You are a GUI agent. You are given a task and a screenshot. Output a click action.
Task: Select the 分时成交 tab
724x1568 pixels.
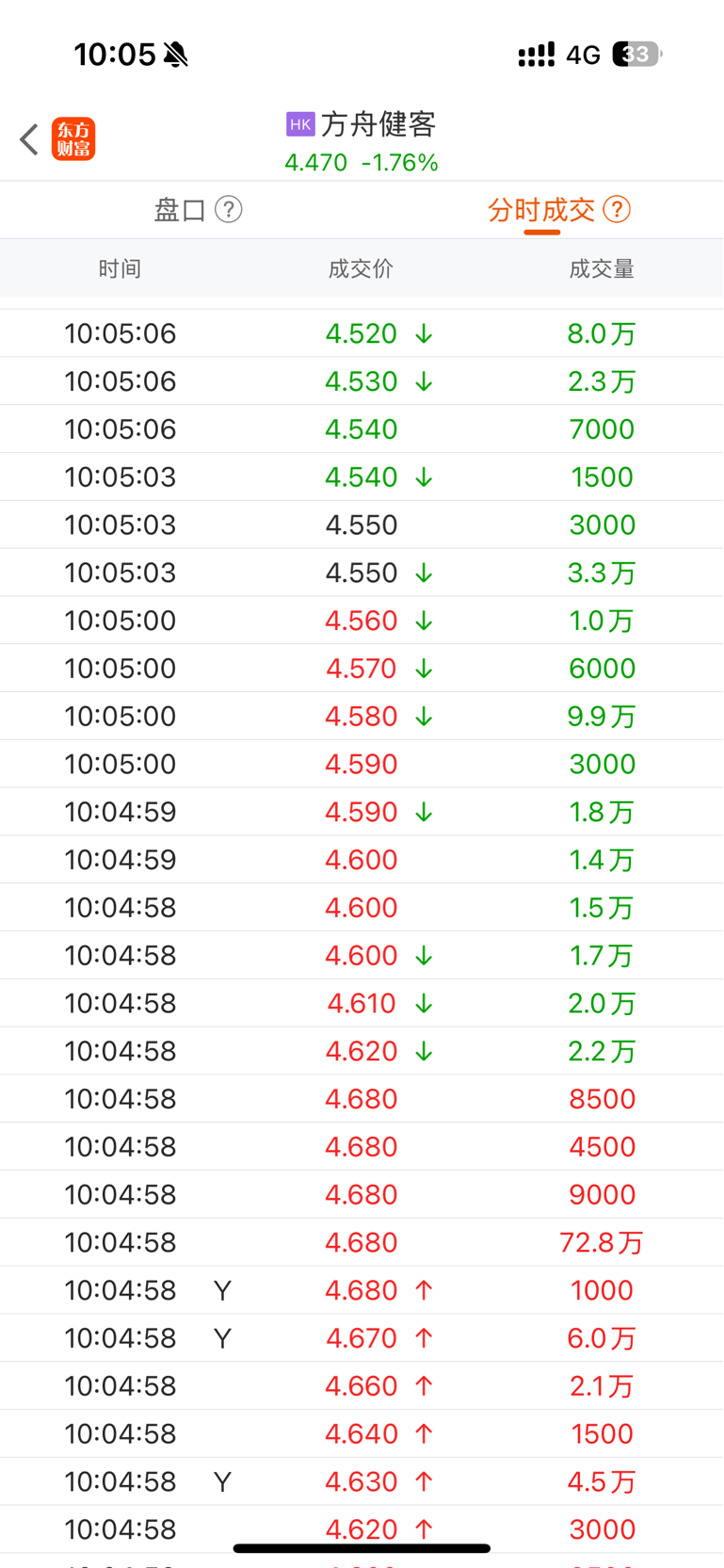point(541,209)
